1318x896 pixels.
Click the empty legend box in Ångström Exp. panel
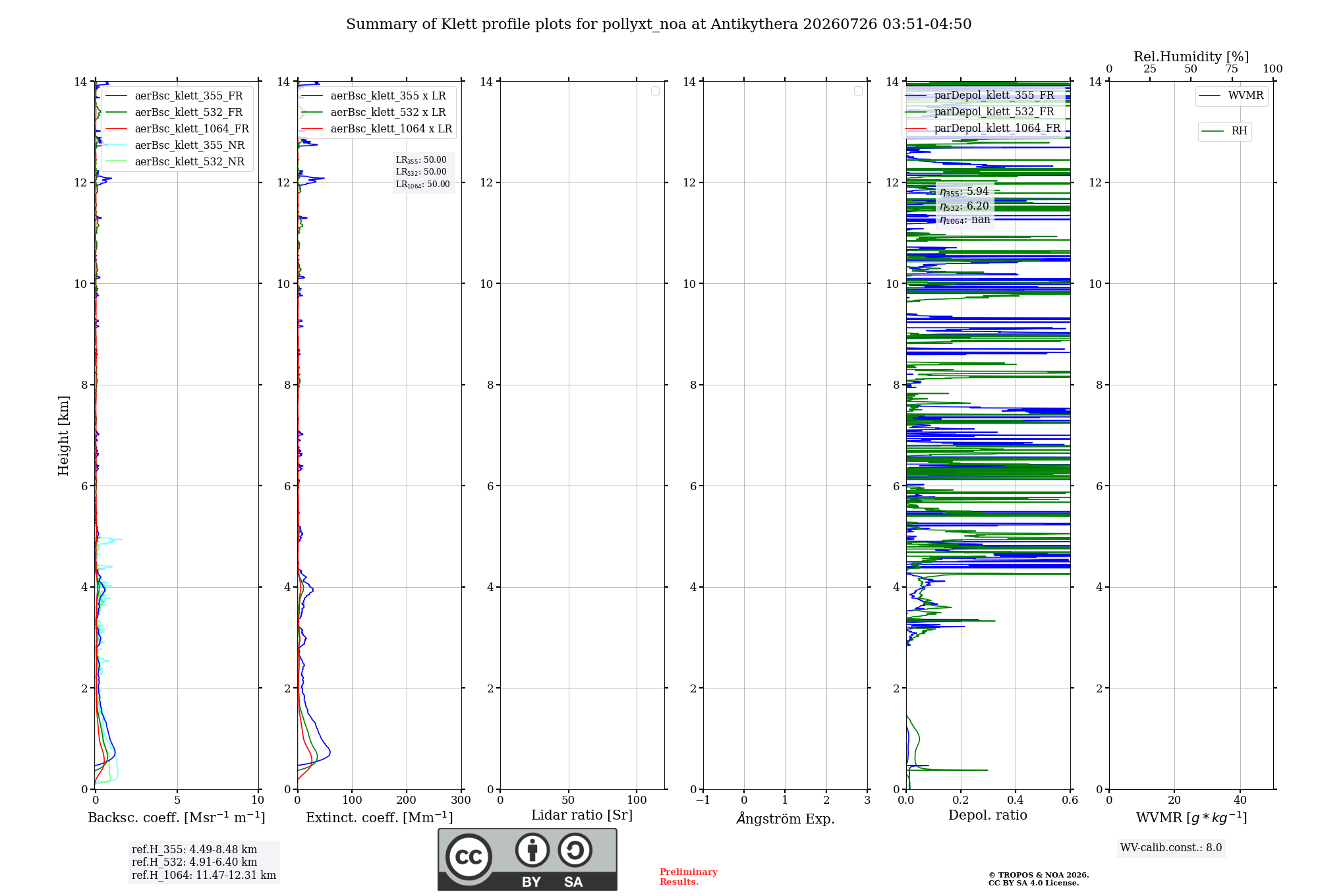coord(858,91)
